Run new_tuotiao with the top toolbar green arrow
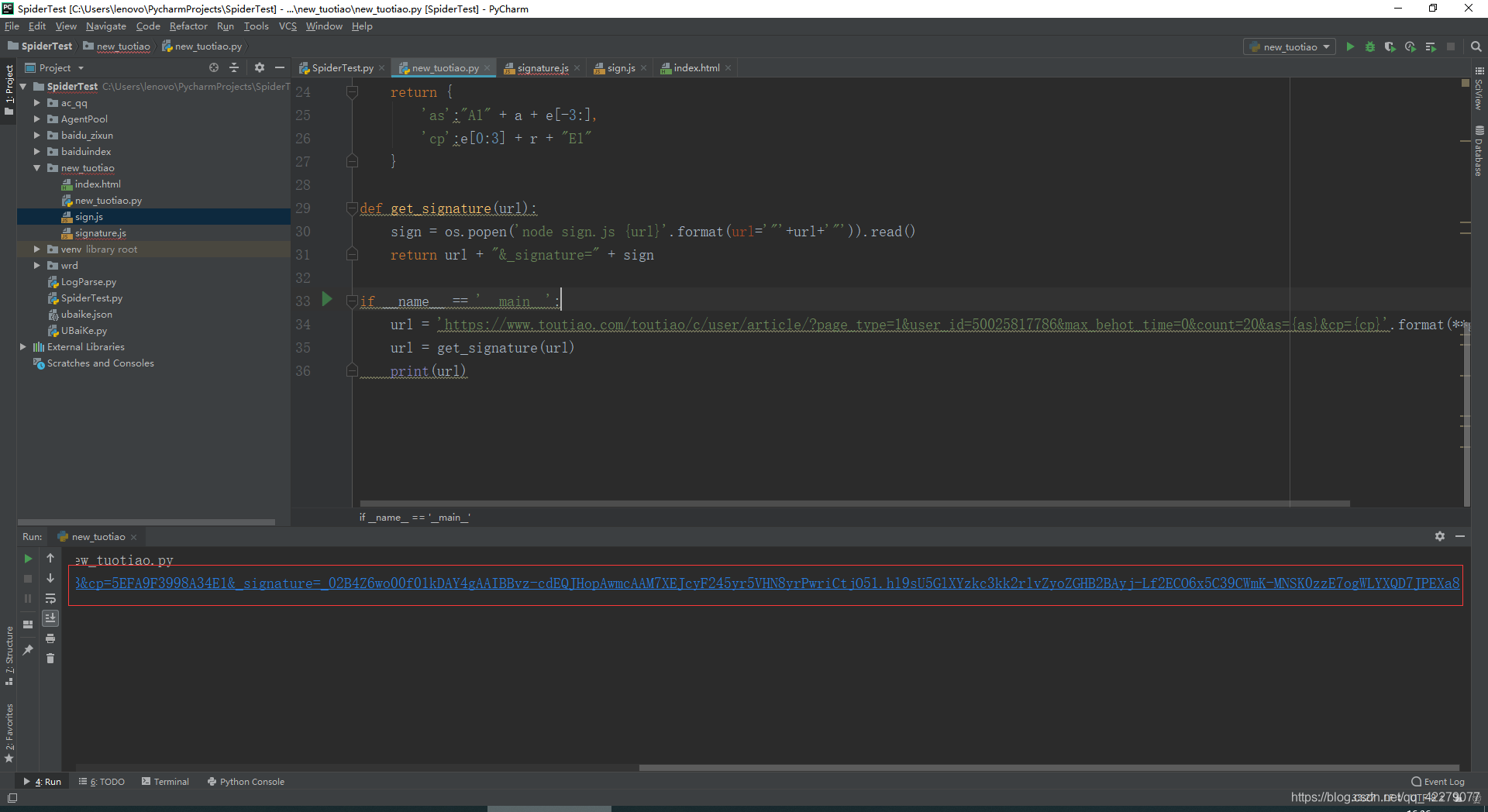Screen dimensions: 1488x812 pos(1350,46)
